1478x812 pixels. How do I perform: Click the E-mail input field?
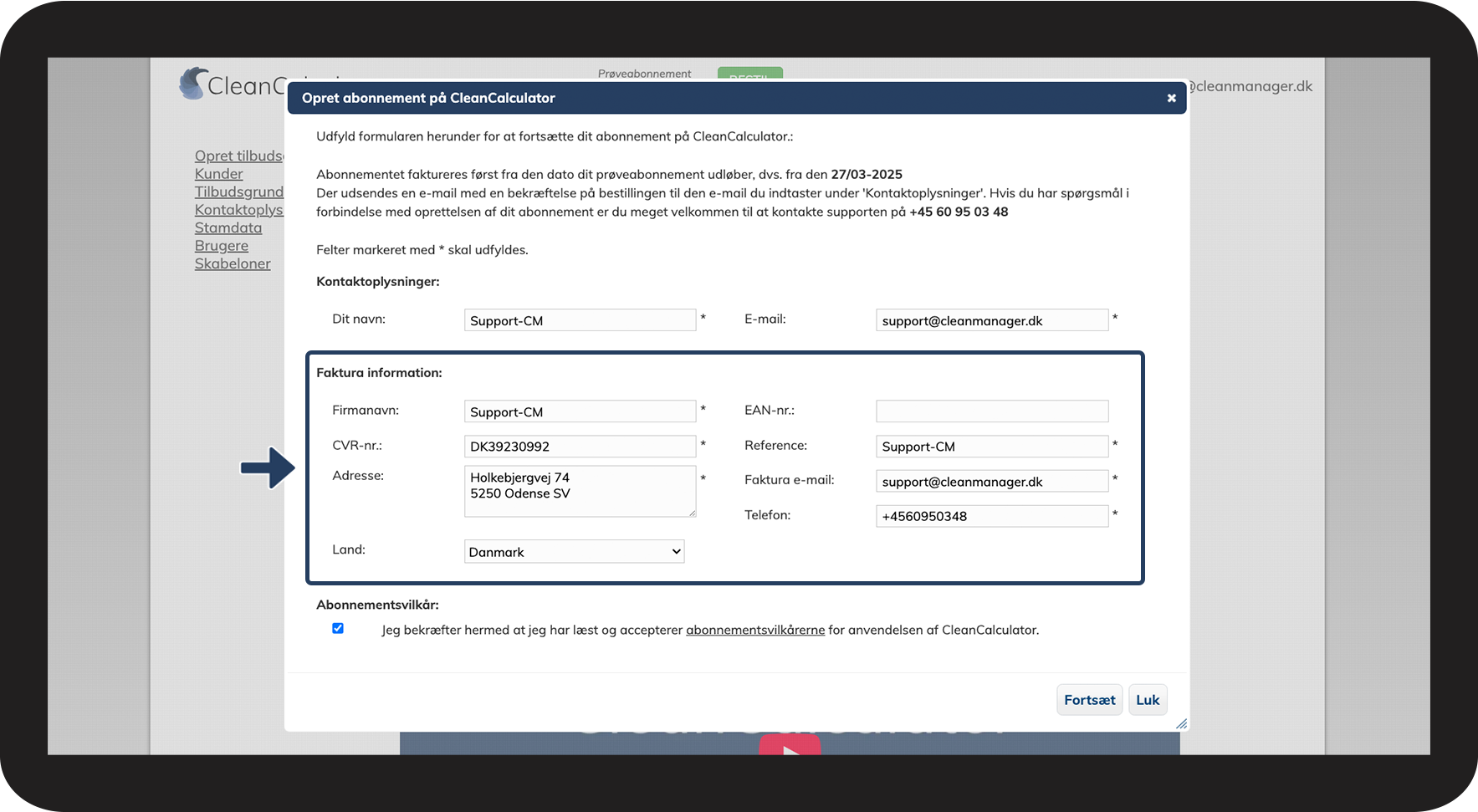tap(992, 320)
